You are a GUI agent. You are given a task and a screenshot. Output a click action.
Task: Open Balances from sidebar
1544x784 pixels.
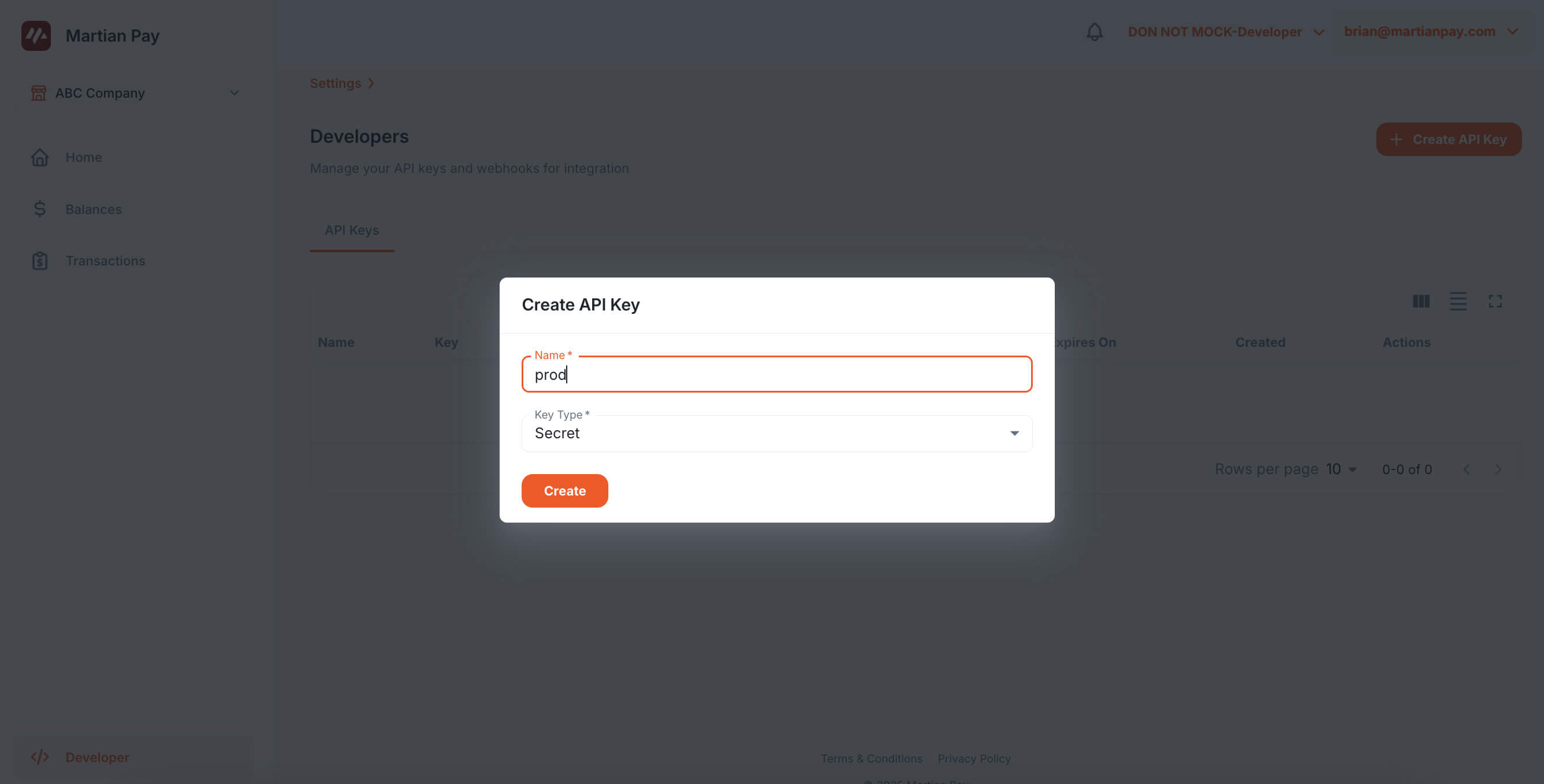[94, 209]
